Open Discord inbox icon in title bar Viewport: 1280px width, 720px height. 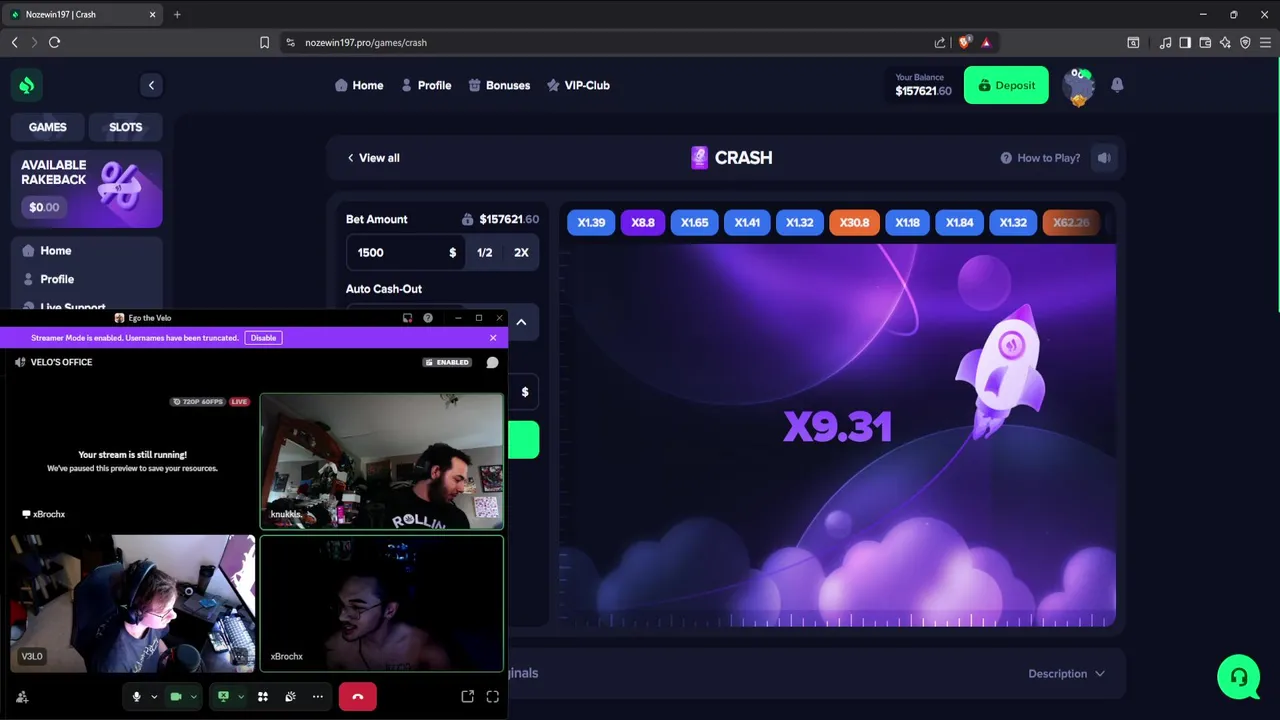click(x=407, y=318)
